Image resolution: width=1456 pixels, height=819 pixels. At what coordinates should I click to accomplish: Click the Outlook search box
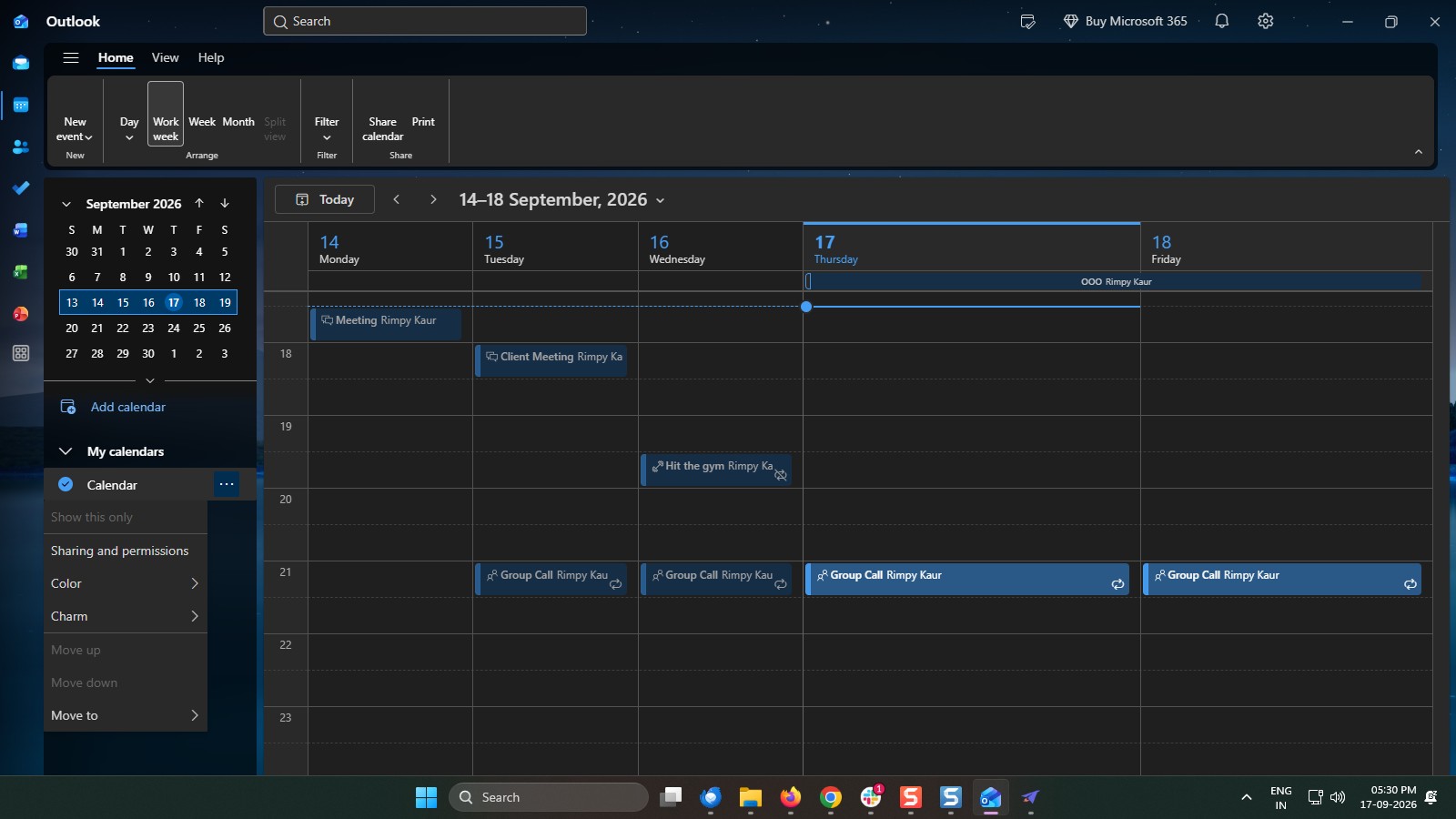tap(425, 21)
